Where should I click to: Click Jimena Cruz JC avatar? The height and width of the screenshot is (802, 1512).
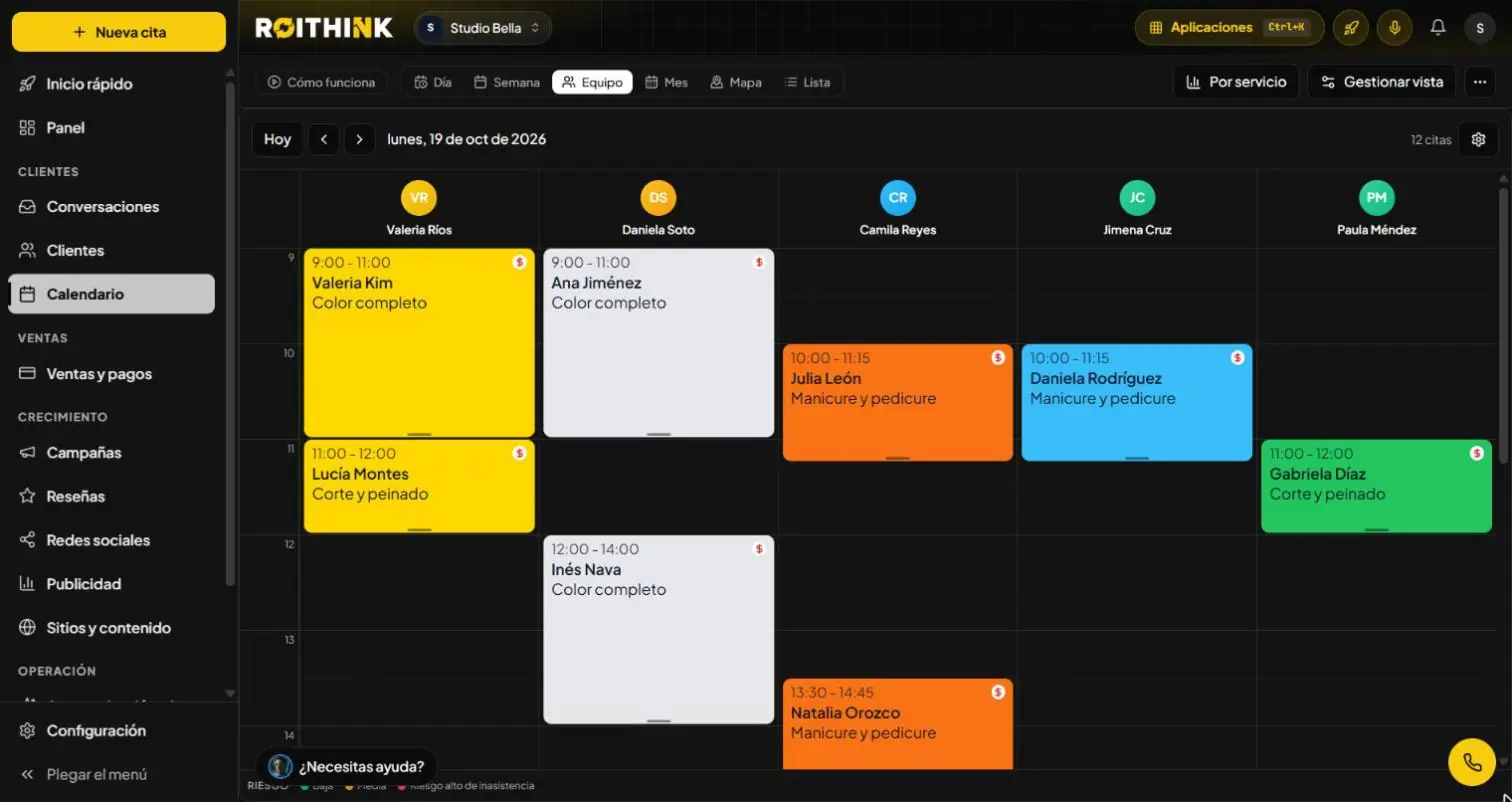[1137, 197]
